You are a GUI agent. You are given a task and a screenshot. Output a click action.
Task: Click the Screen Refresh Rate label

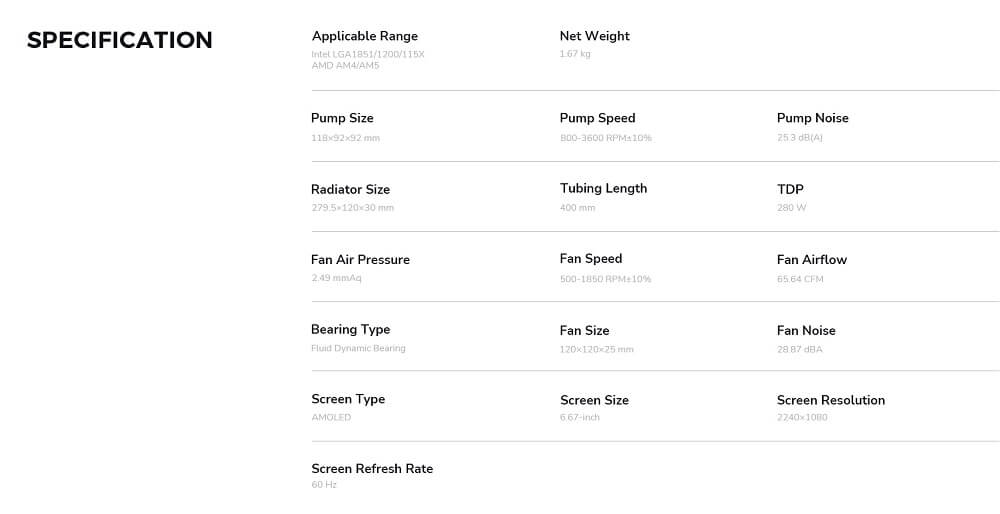click(x=371, y=468)
